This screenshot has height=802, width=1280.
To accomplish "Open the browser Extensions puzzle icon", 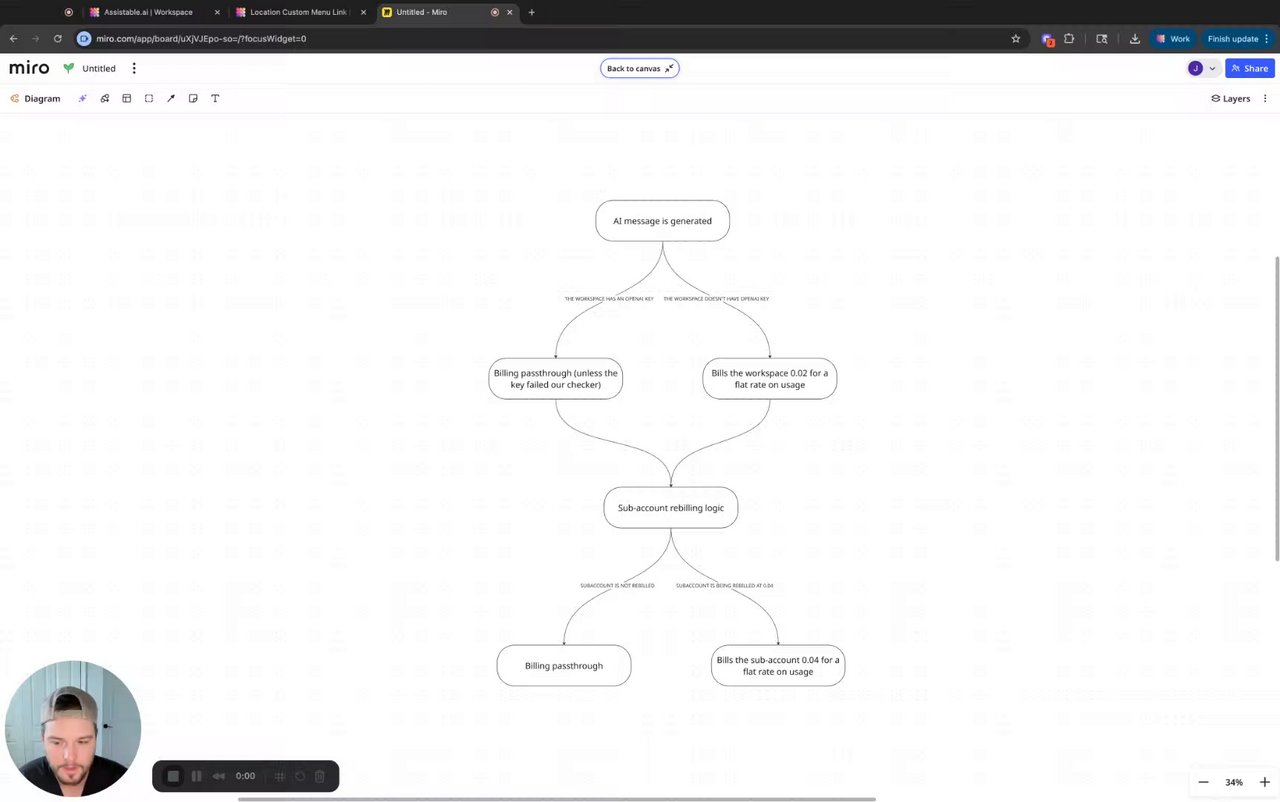I will [x=1069, y=39].
